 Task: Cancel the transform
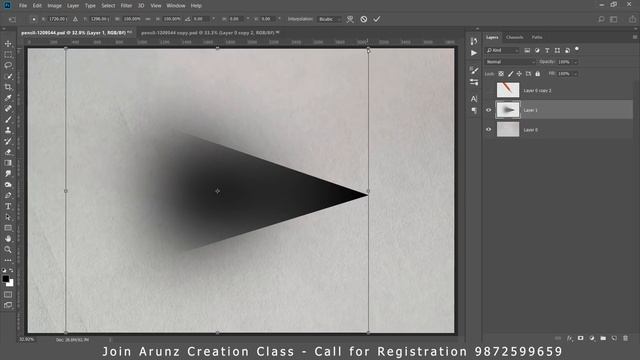pos(364,19)
